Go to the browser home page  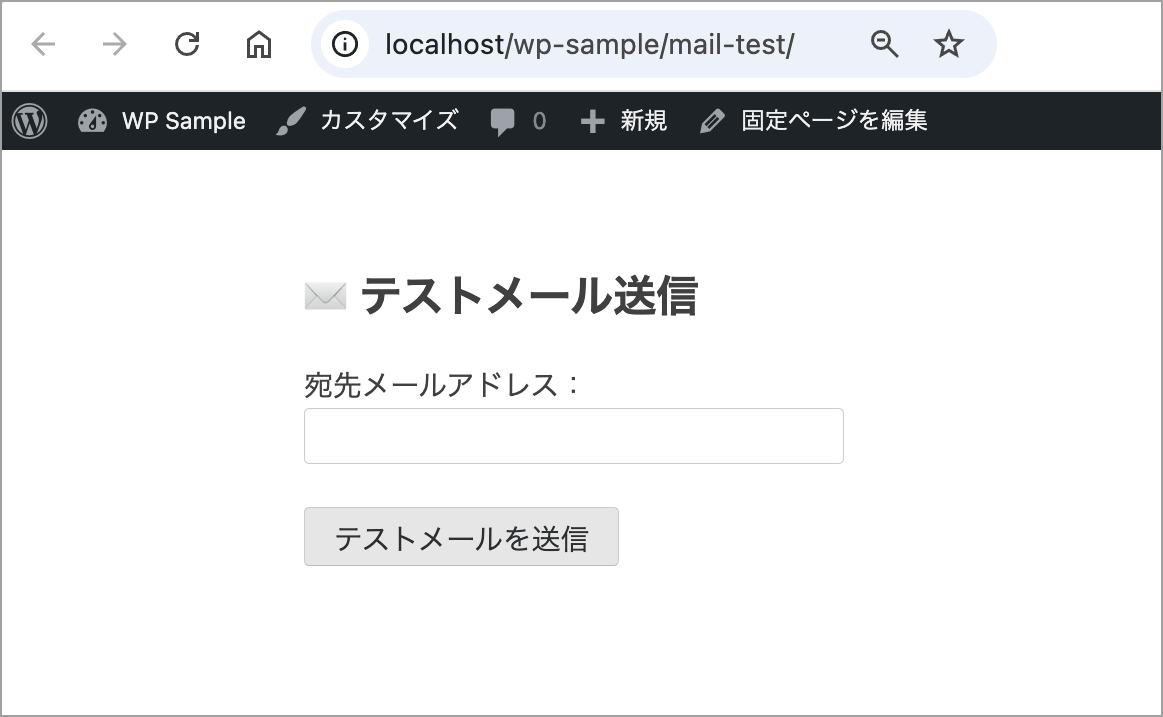(x=259, y=44)
